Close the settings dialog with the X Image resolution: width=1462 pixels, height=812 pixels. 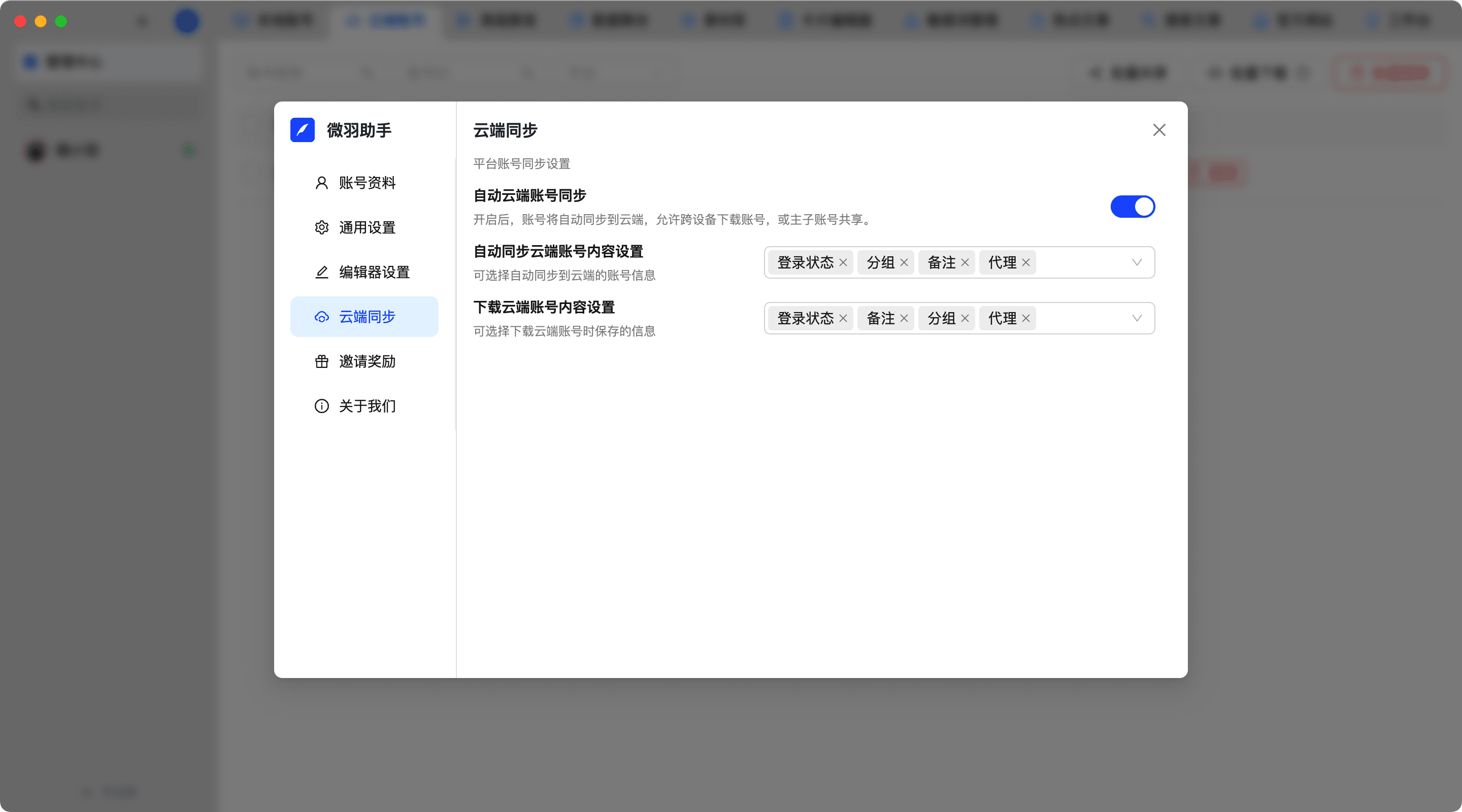(x=1159, y=130)
